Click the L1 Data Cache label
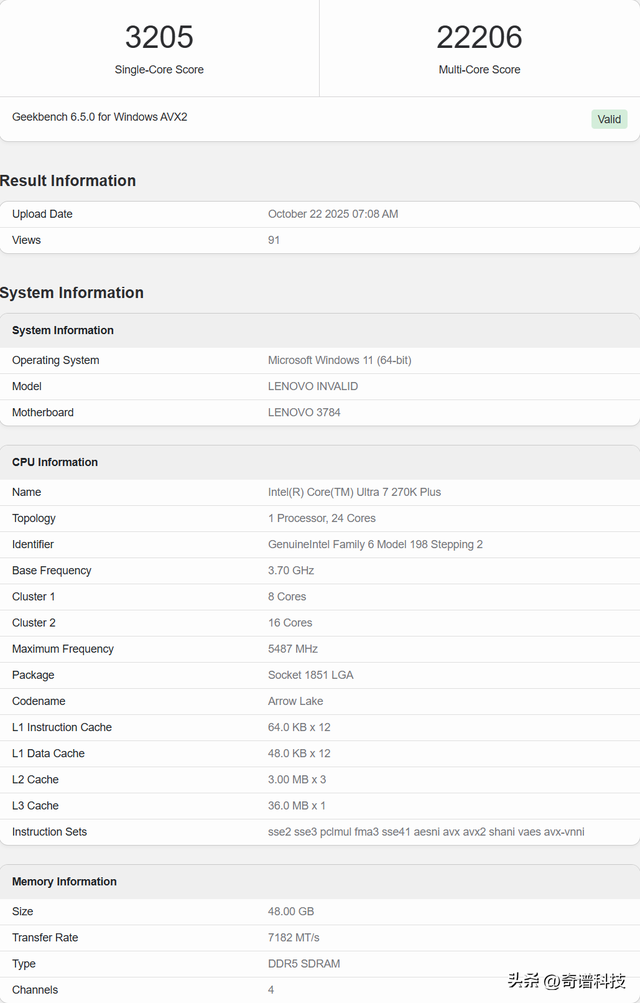The height and width of the screenshot is (1003, 640). point(49,754)
